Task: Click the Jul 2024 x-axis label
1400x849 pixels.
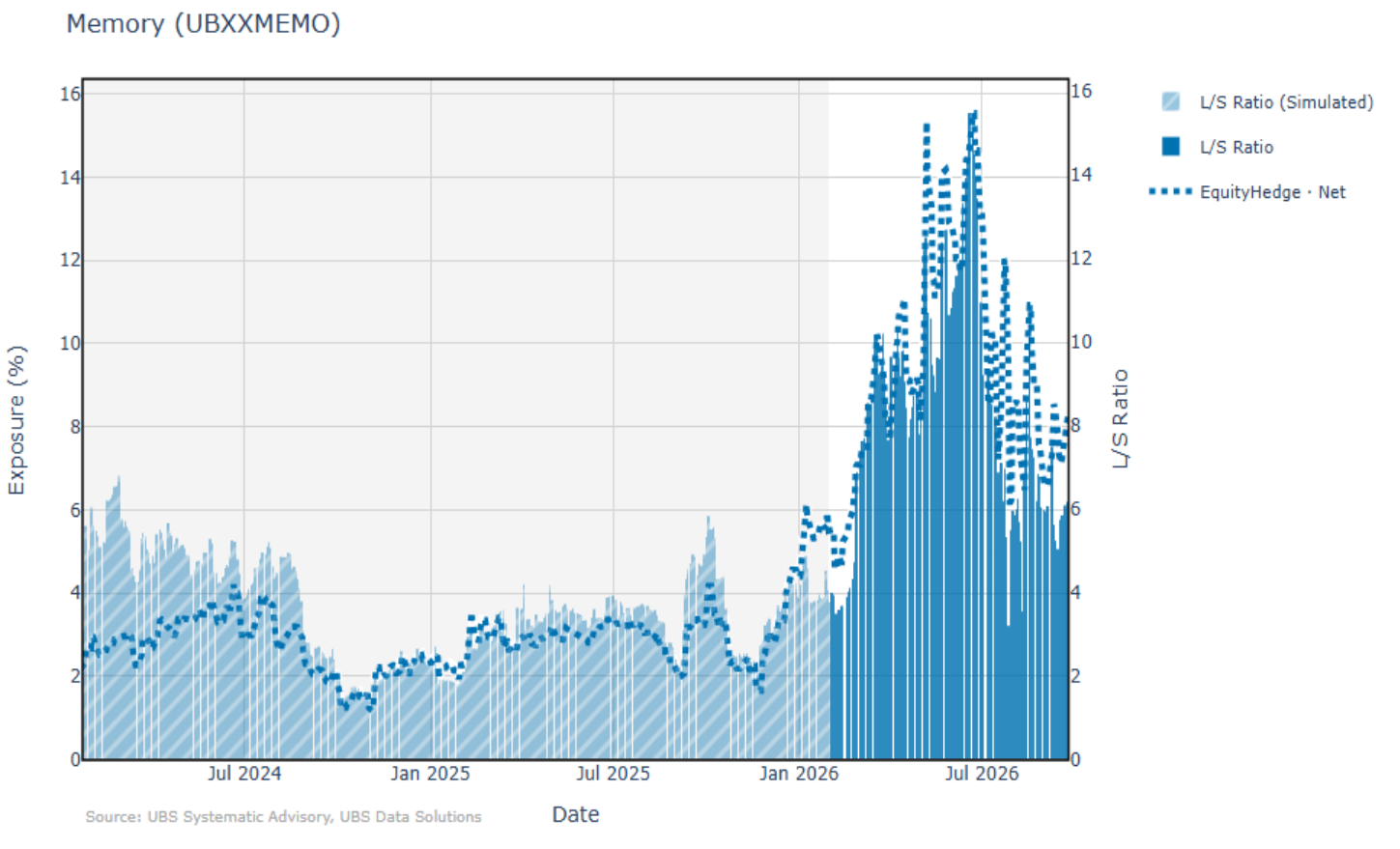Action: point(243,774)
